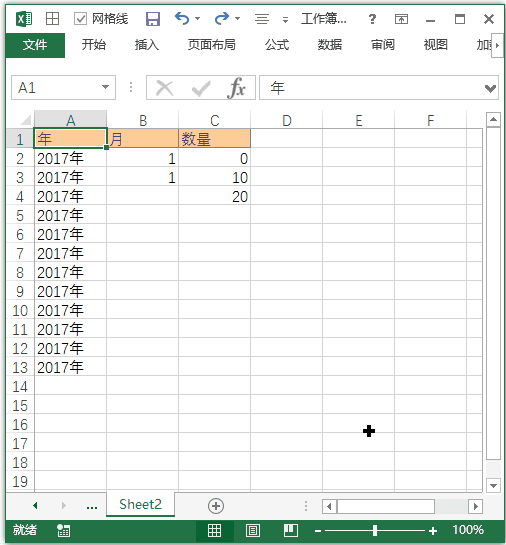Viewport: 506px width, 545px height.
Task: Open the 页面布局 ribbon tab
Action: tap(212, 45)
